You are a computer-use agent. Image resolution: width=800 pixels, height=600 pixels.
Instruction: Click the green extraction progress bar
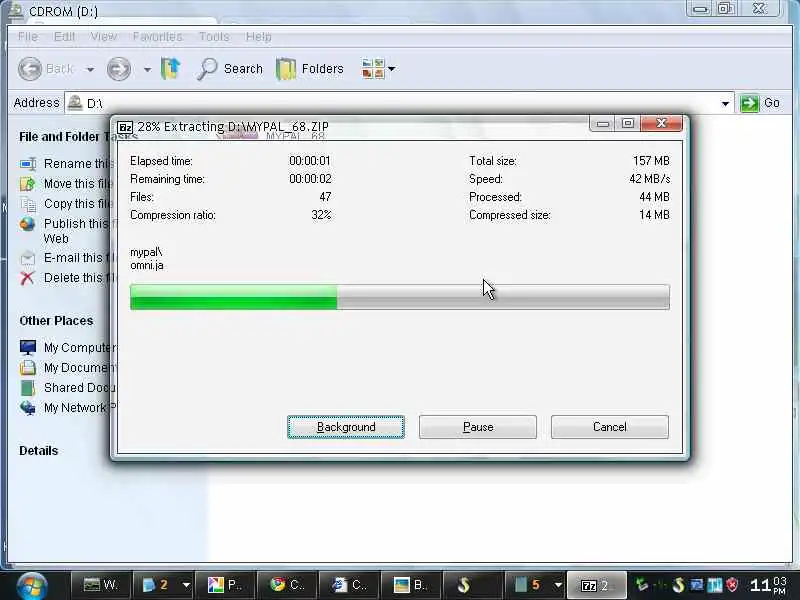click(399, 297)
